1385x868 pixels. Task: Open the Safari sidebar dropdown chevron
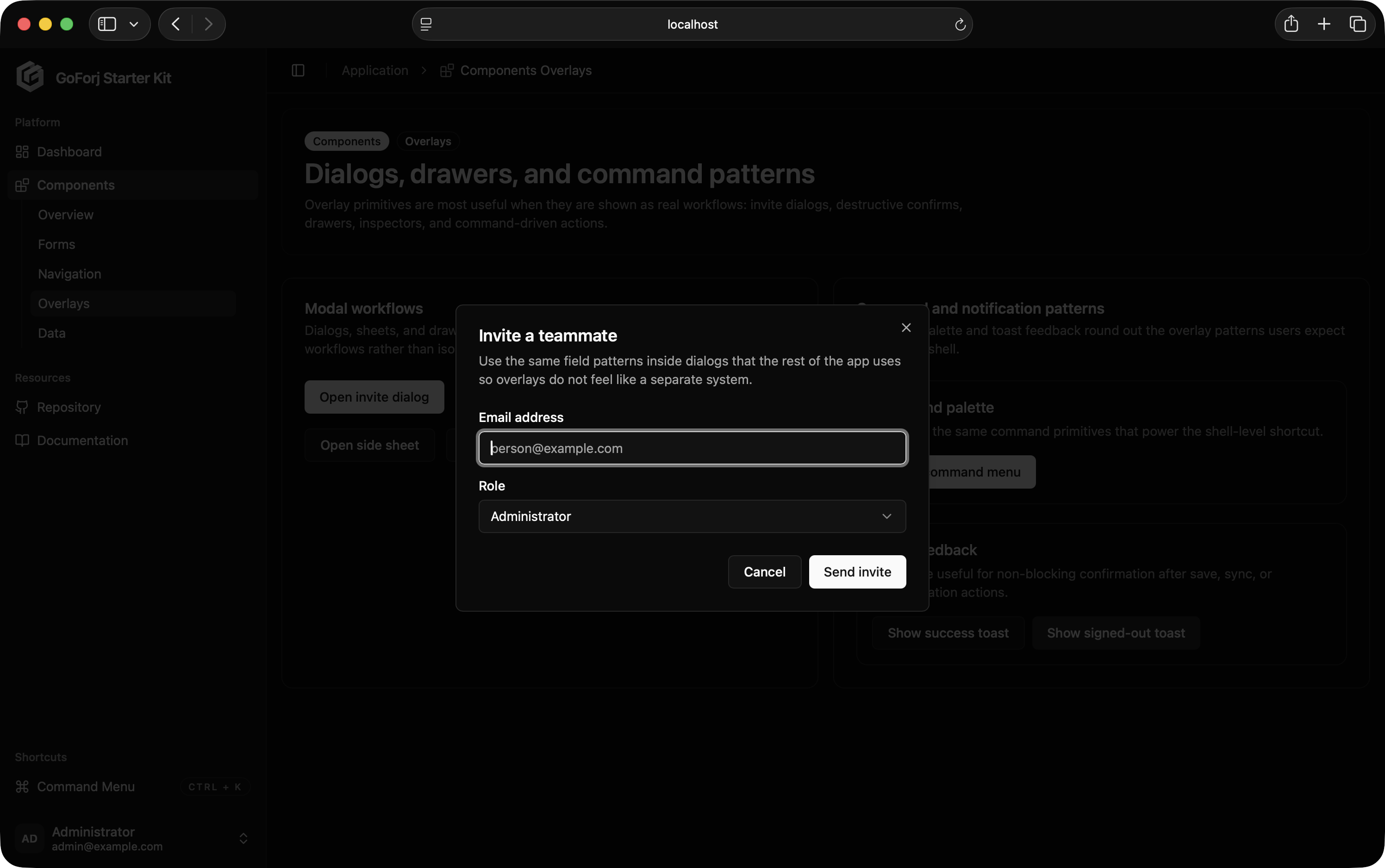coord(134,24)
